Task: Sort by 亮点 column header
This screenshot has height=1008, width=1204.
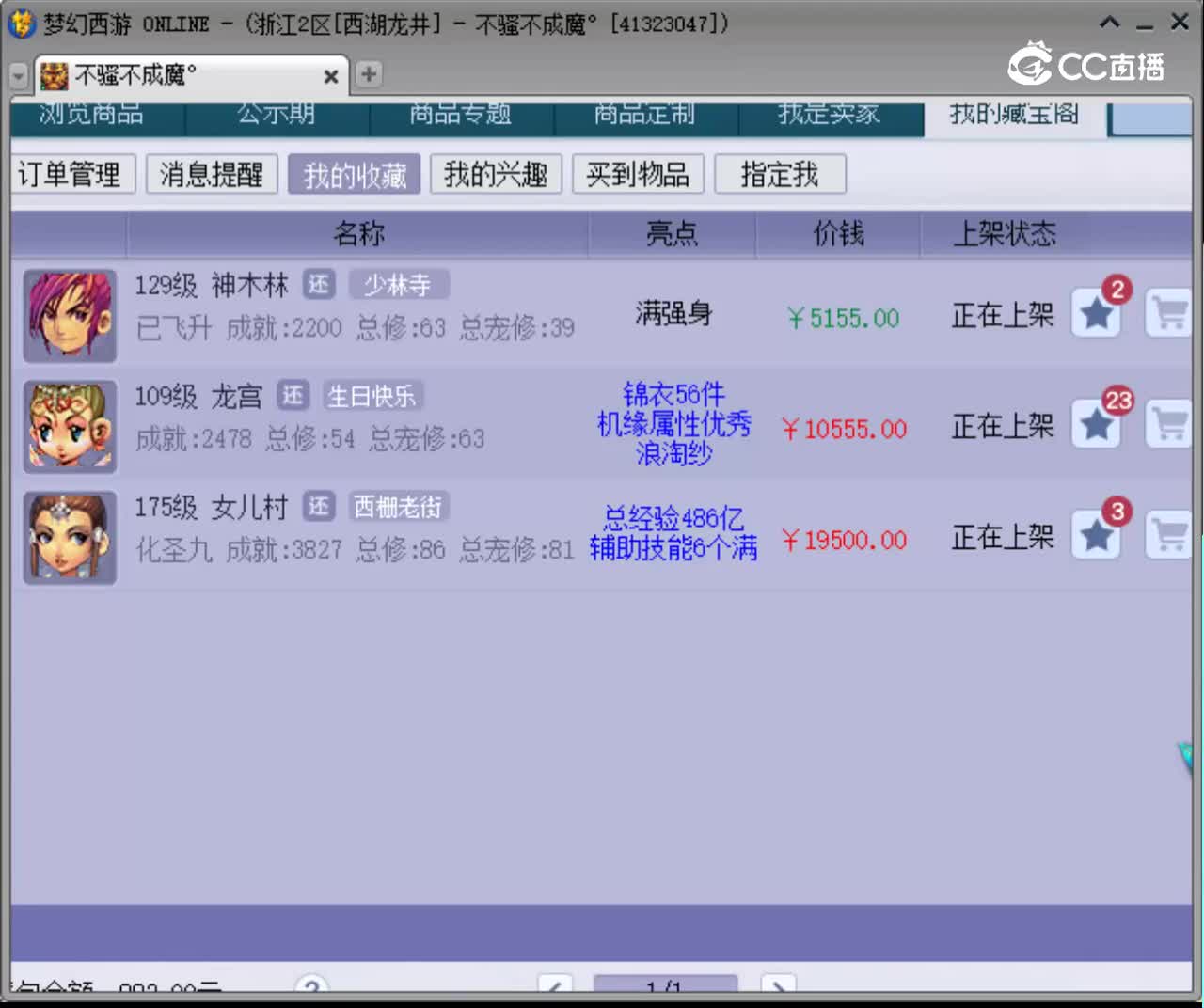Action: pyautogui.click(x=672, y=233)
